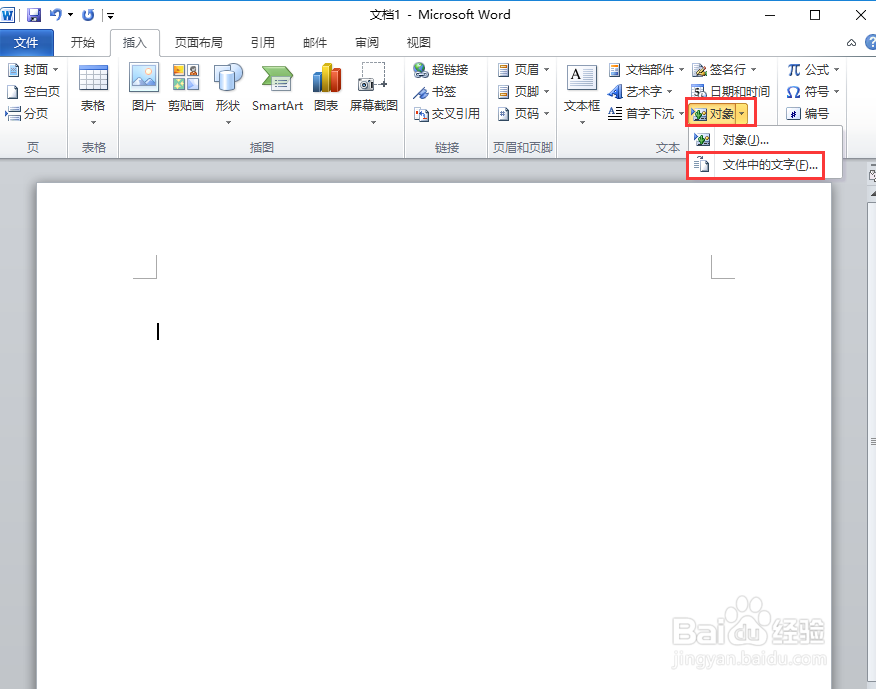Open the 文件 tab

26,42
